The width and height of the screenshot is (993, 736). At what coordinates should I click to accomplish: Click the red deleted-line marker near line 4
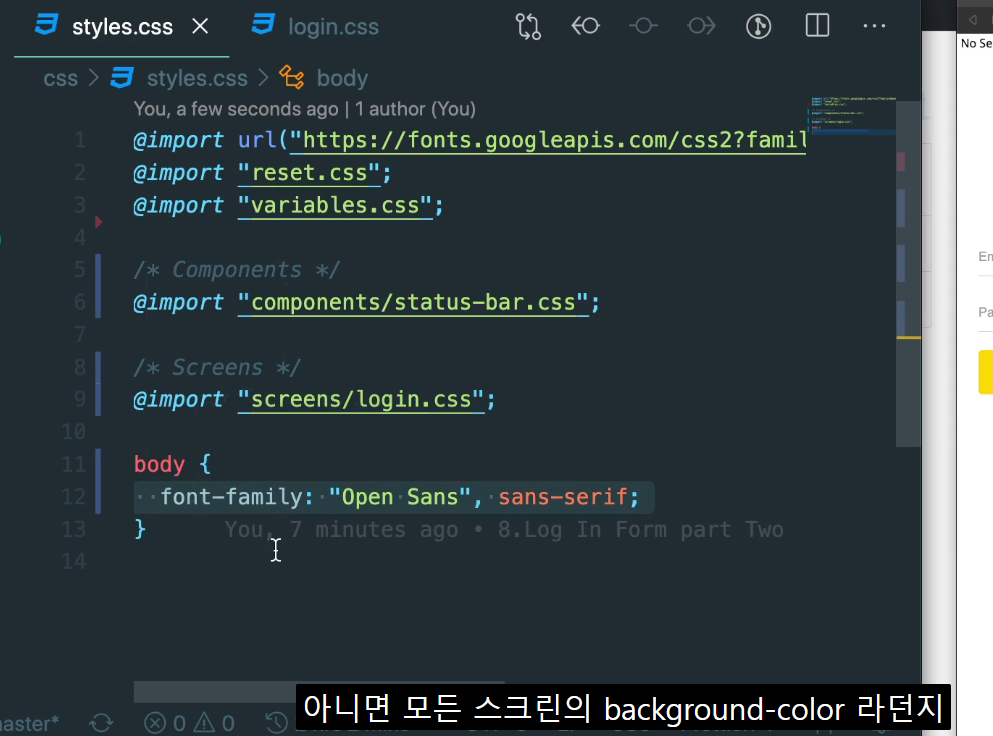(99, 222)
